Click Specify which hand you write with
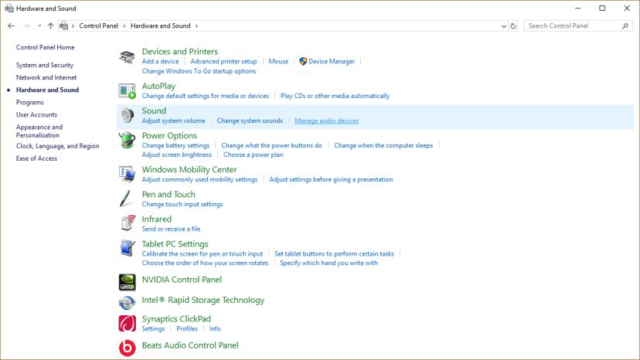 tap(329, 263)
